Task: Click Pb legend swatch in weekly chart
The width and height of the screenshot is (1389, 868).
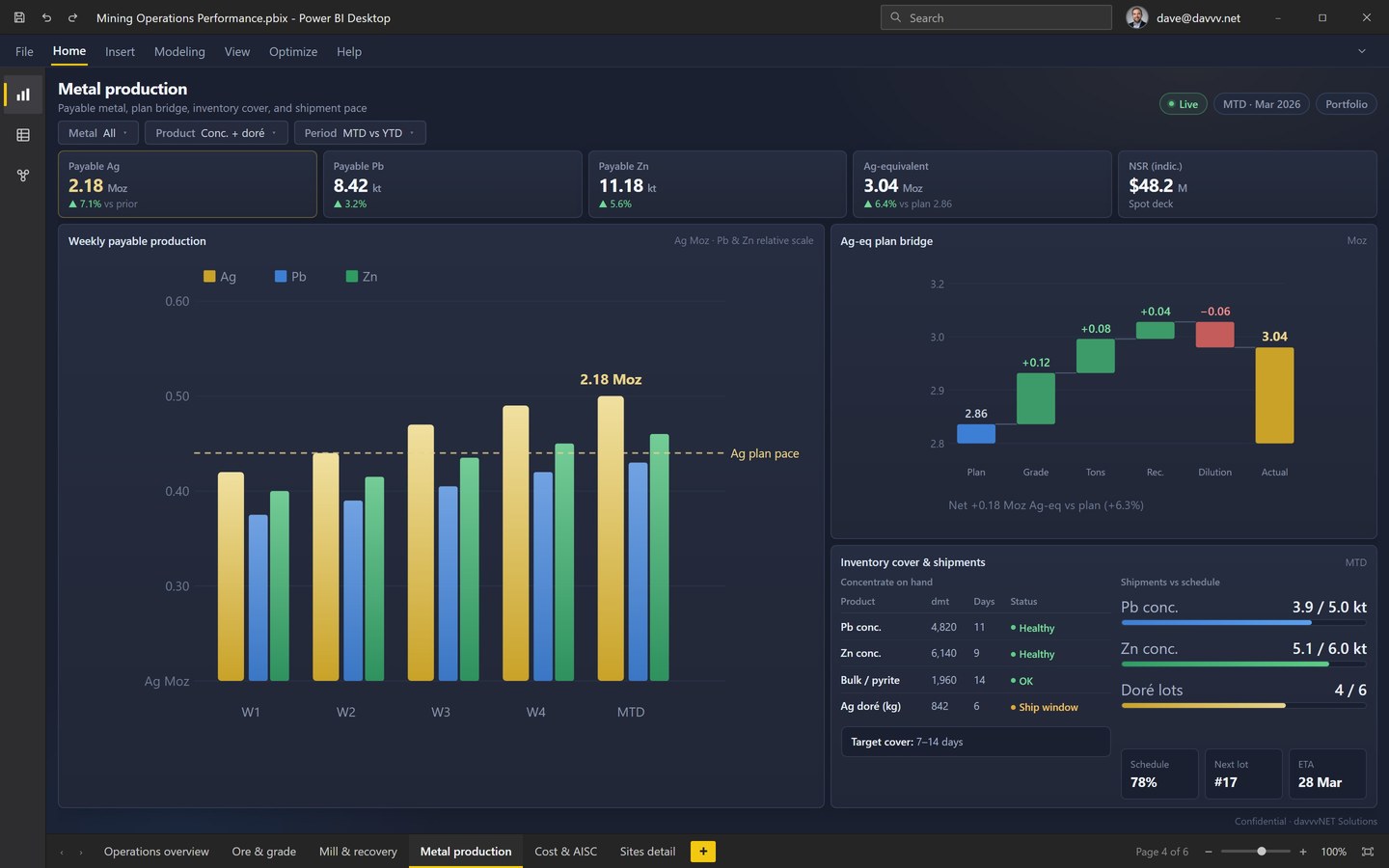Action: [x=281, y=276]
